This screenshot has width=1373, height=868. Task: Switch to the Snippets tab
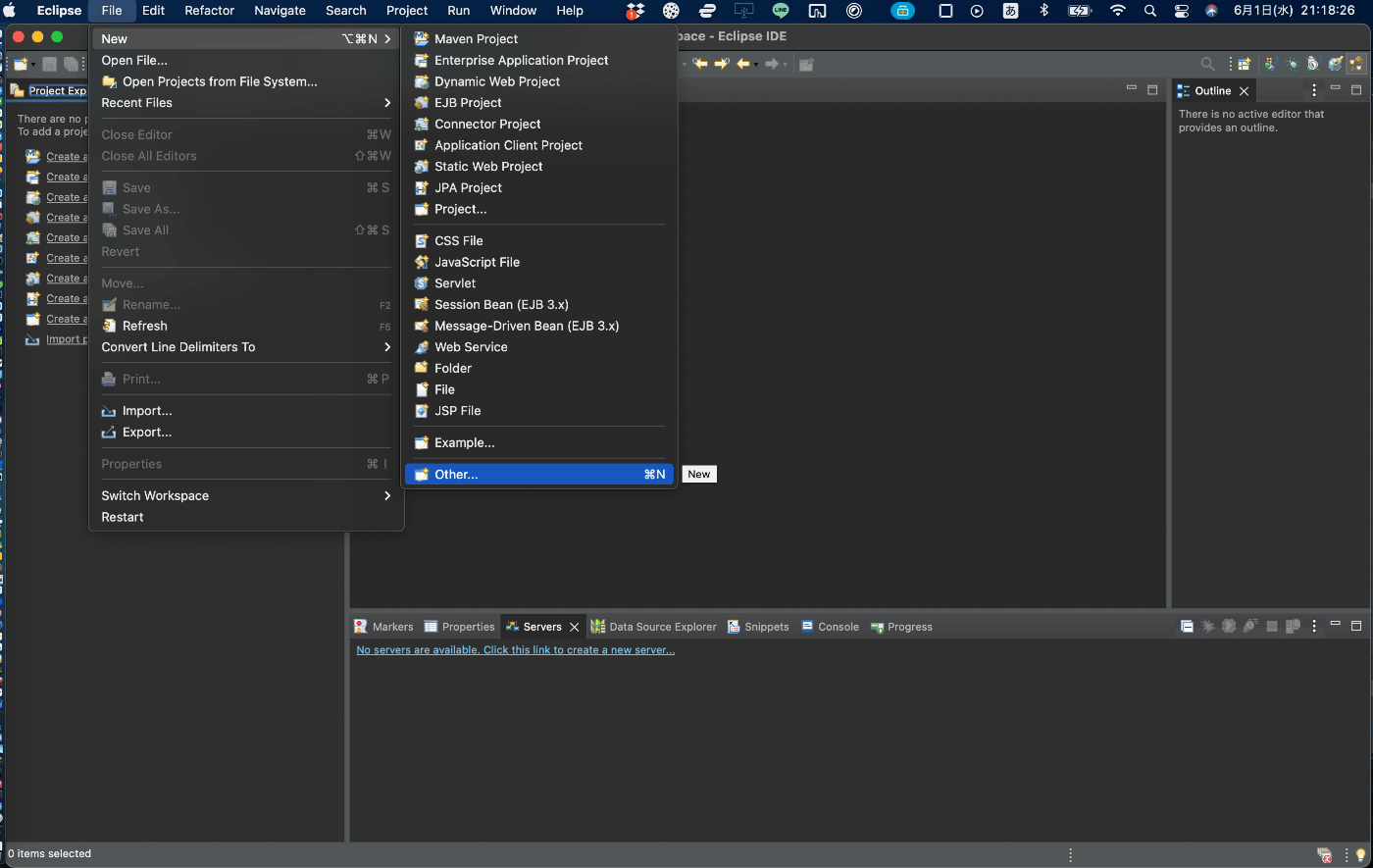click(758, 627)
